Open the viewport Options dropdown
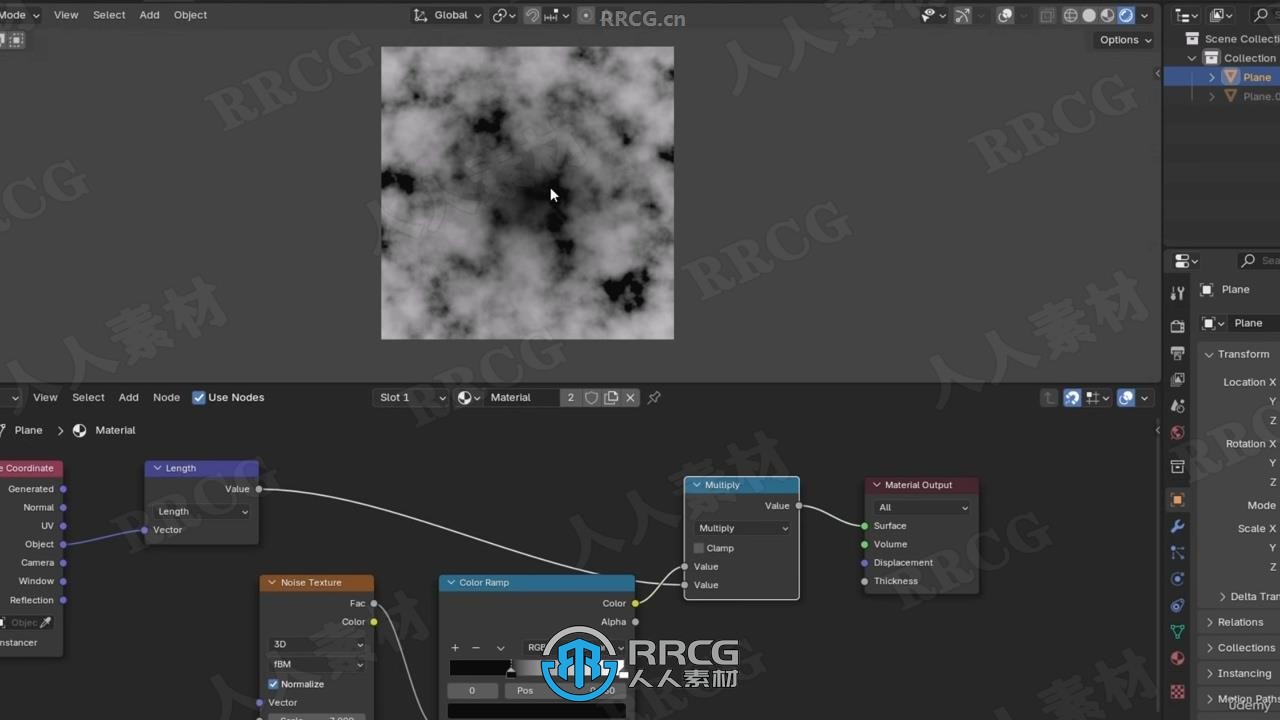Screen dimensions: 1280x720 click(1125, 40)
